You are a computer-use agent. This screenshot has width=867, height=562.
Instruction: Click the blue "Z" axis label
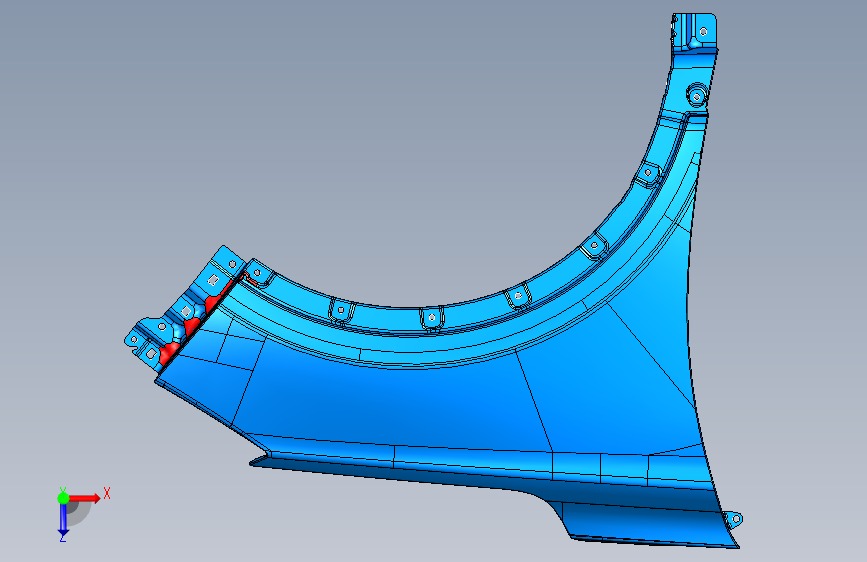tap(62, 538)
